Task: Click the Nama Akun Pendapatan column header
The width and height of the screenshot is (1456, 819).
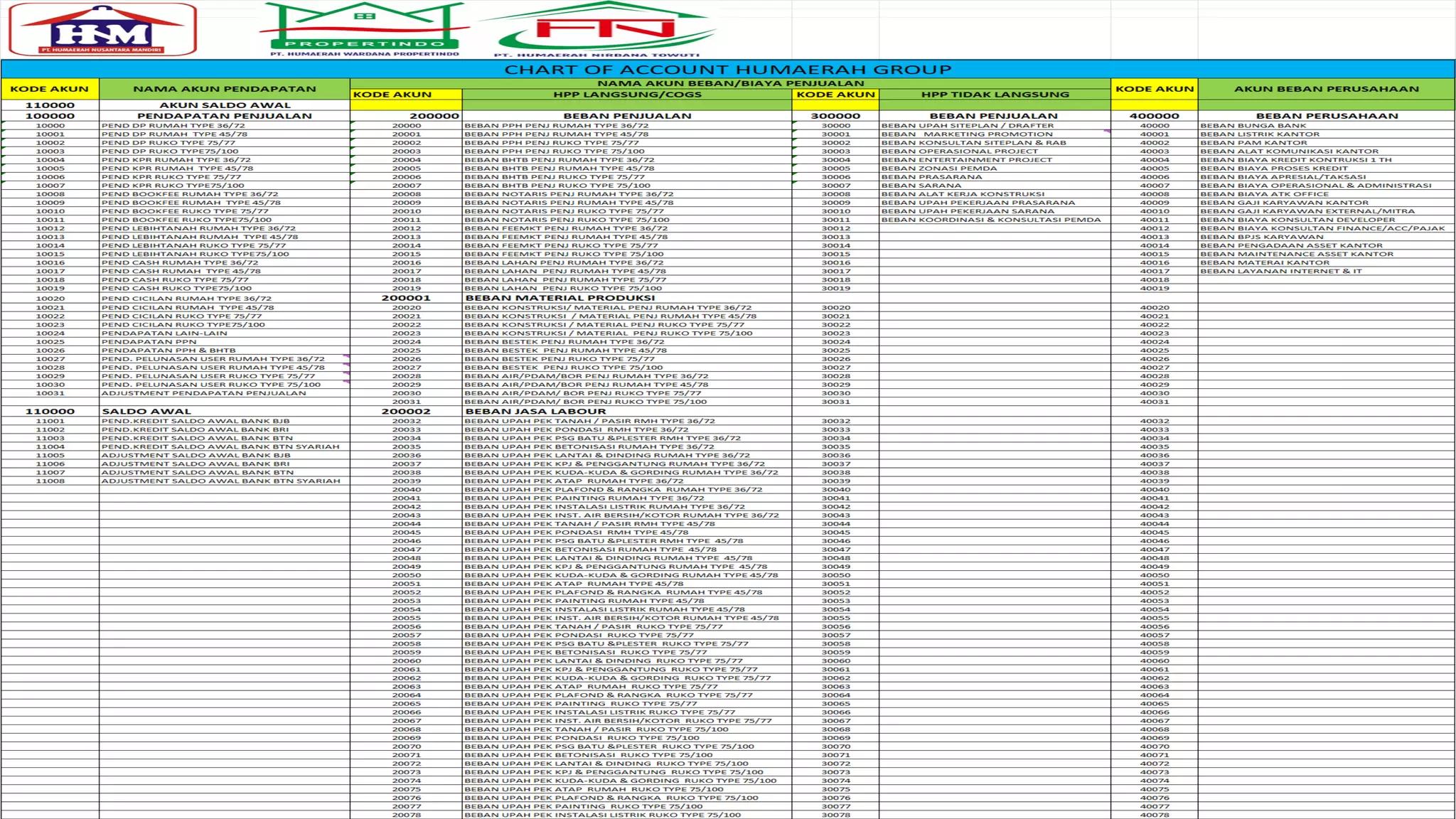Action: [x=224, y=89]
